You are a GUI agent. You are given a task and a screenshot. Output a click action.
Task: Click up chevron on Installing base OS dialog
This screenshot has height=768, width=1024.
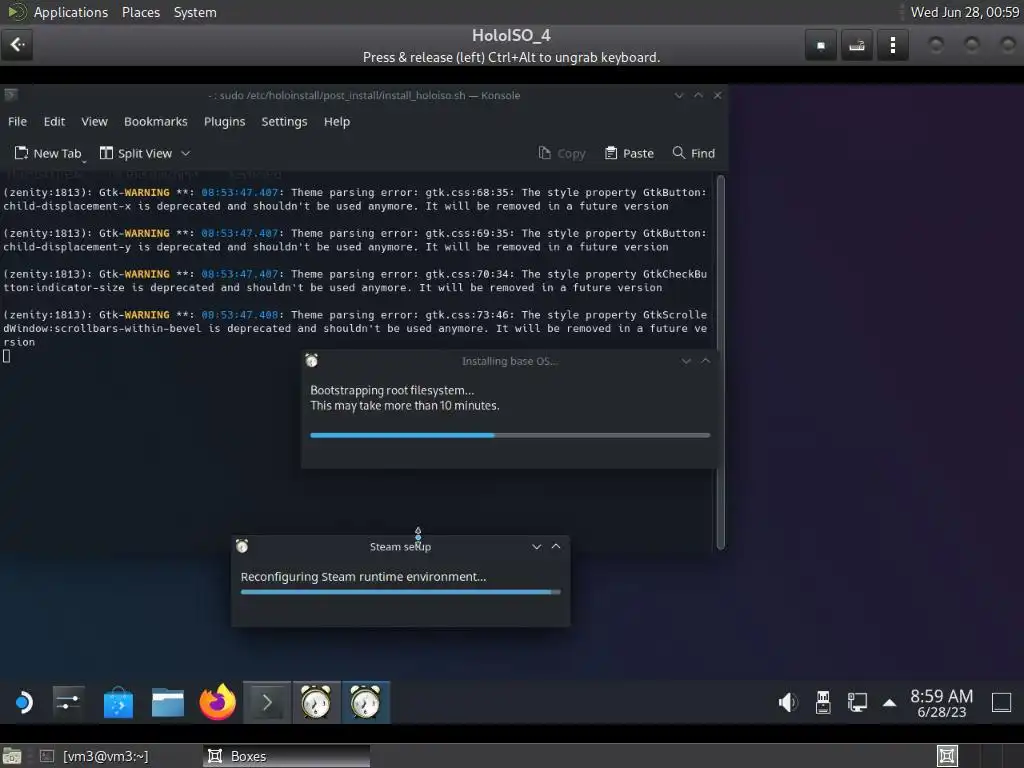pyautogui.click(x=706, y=361)
